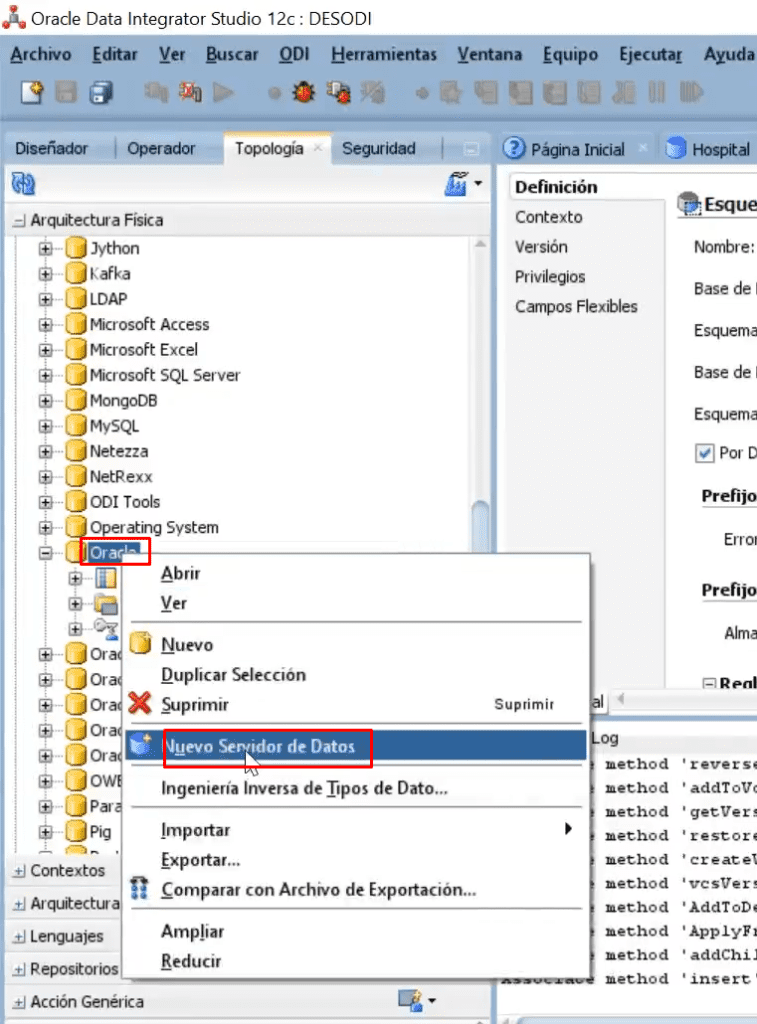
Task: Click the Hospital editor tab icon
Action: click(x=676, y=148)
